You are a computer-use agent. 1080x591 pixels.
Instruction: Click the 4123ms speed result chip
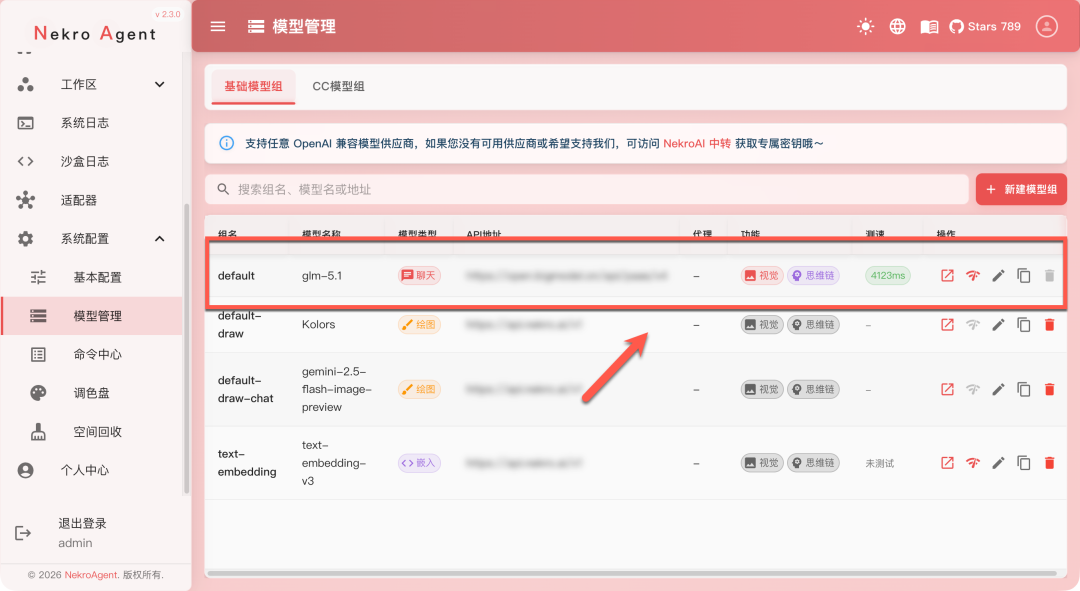tap(888, 276)
